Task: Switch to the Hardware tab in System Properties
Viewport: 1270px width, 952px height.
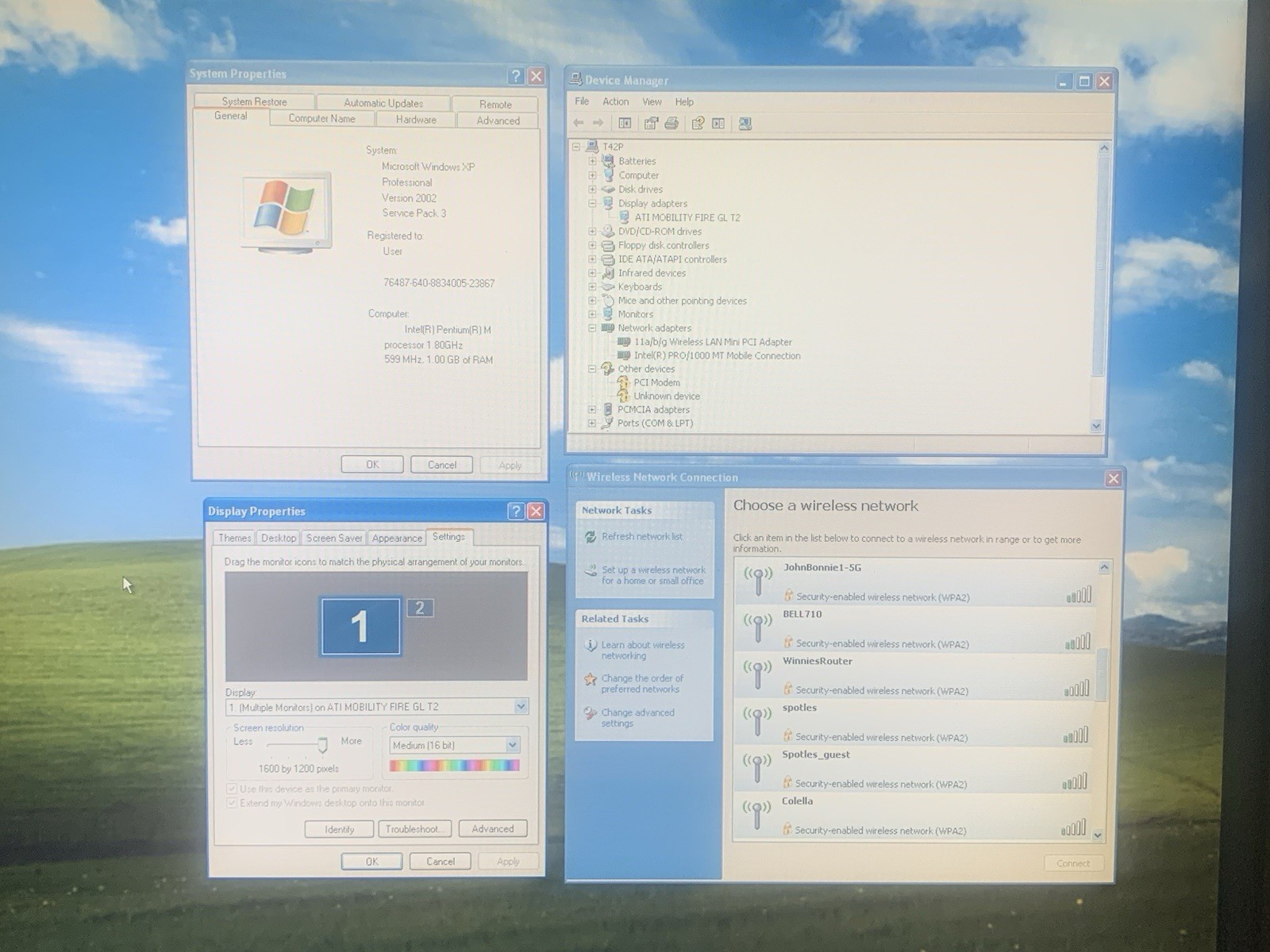Action: point(416,120)
